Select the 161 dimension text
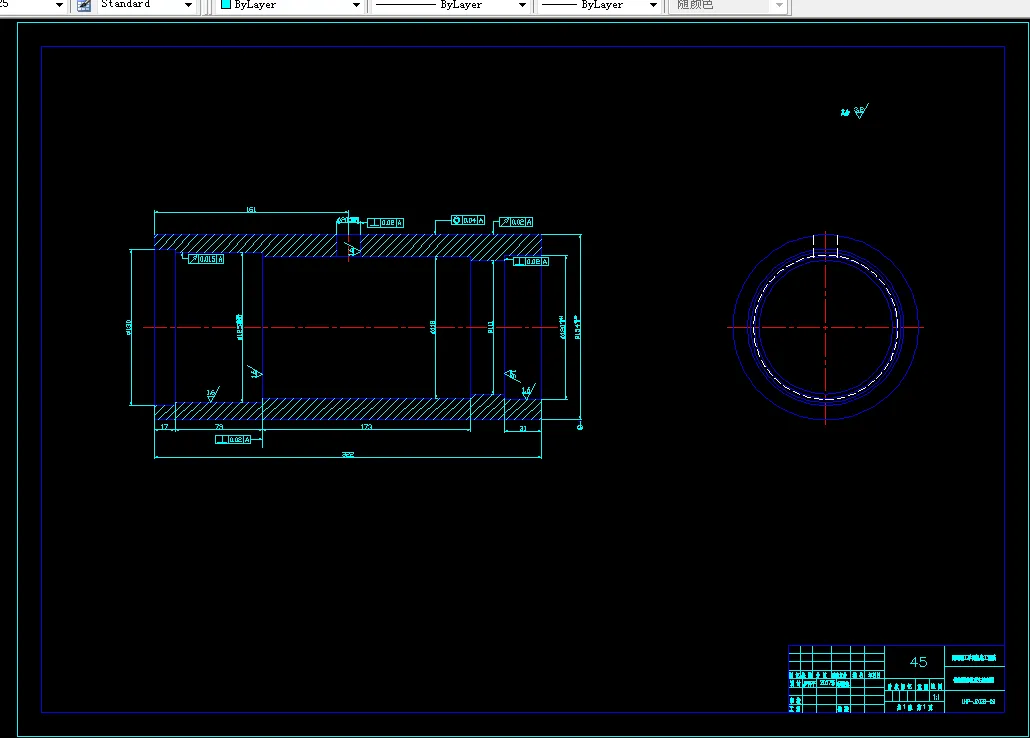Image resolution: width=1030 pixels, height=738 pixels. 251,209
